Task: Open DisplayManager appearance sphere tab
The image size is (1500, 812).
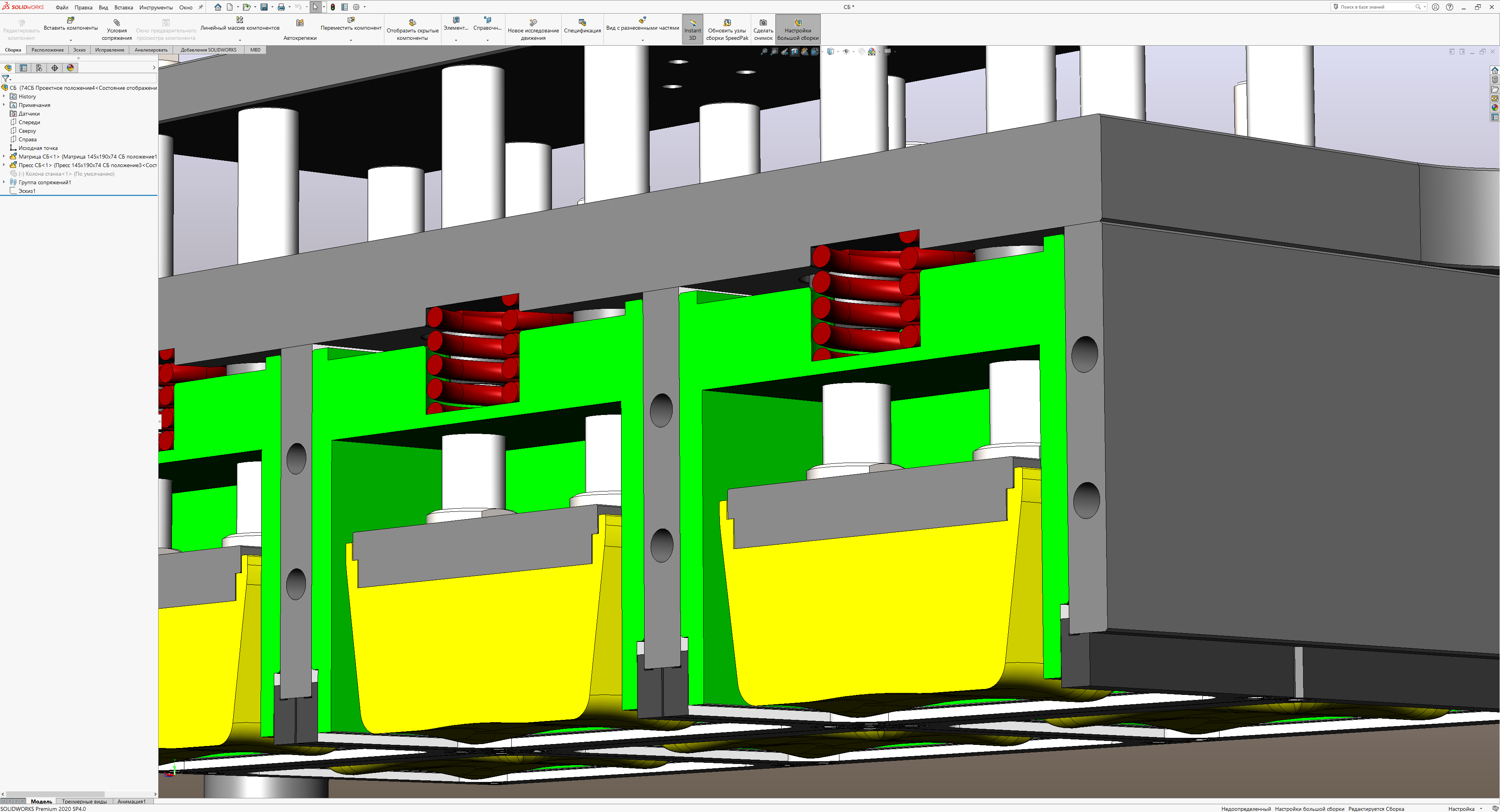Action: pos(70,68)
